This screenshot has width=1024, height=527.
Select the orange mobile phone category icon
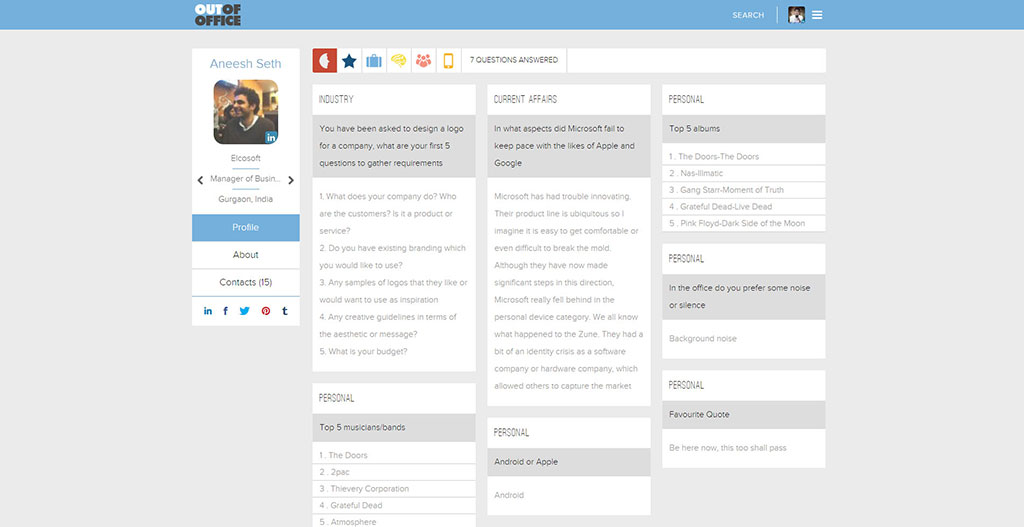point(449,61)
